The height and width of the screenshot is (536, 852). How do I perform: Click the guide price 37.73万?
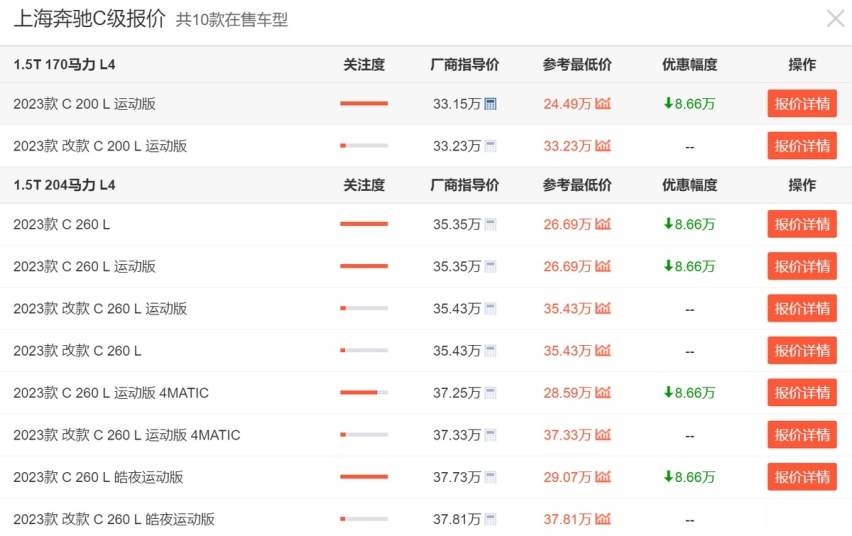point(457,477)
